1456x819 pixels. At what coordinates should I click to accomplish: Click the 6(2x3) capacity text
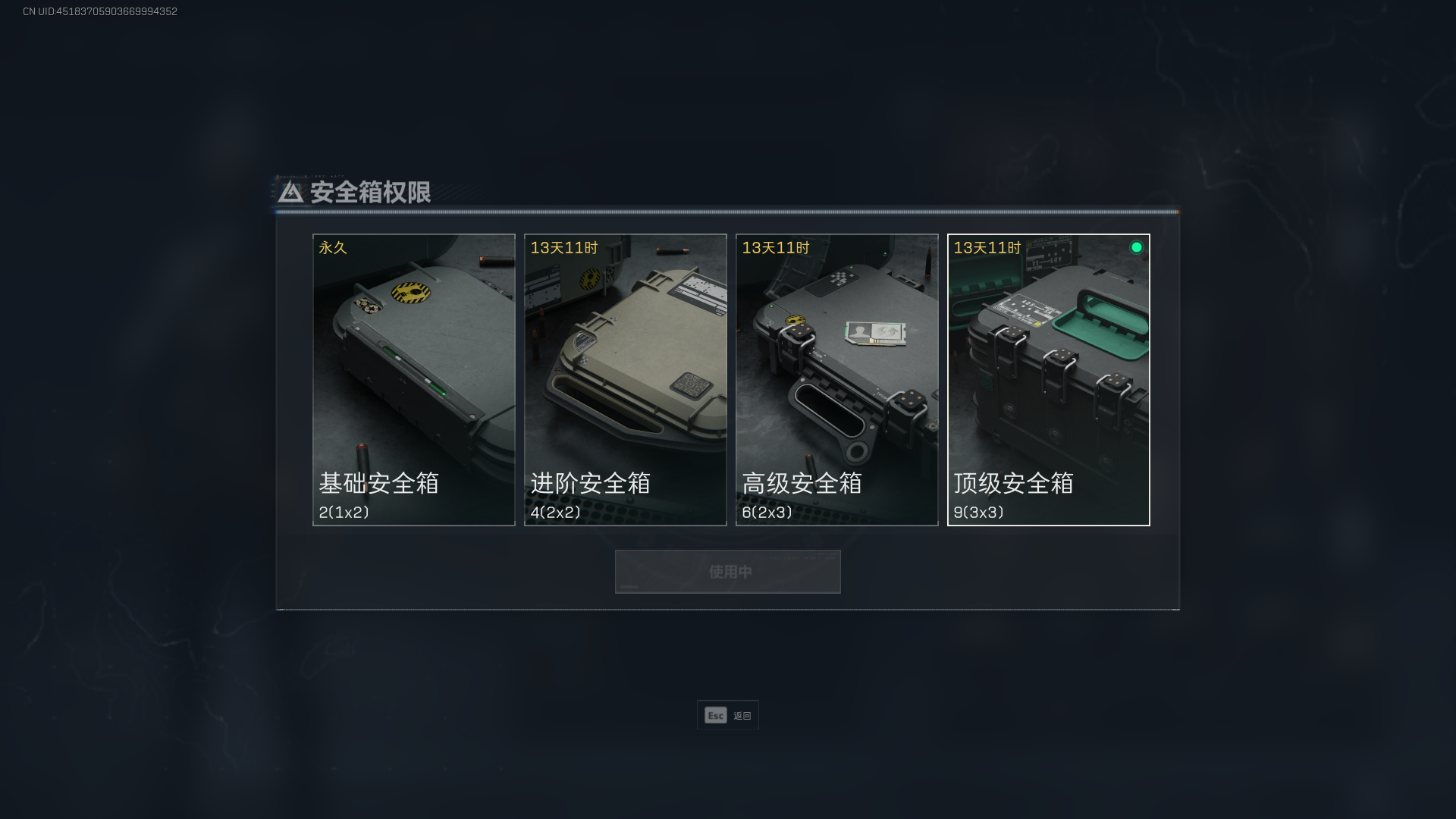tap(767, 513)
